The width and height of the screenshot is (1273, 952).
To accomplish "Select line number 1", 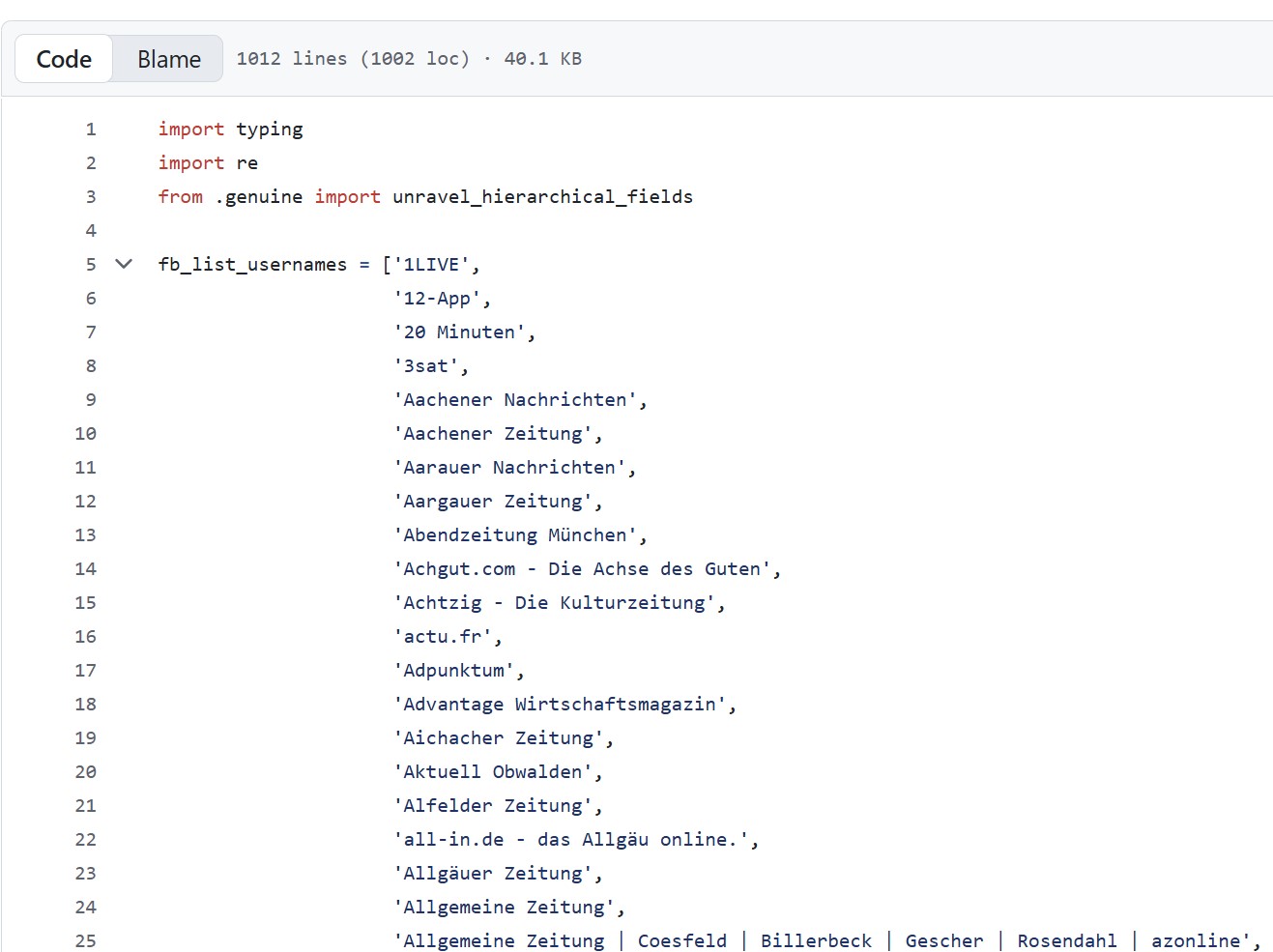I will (91, 130).
